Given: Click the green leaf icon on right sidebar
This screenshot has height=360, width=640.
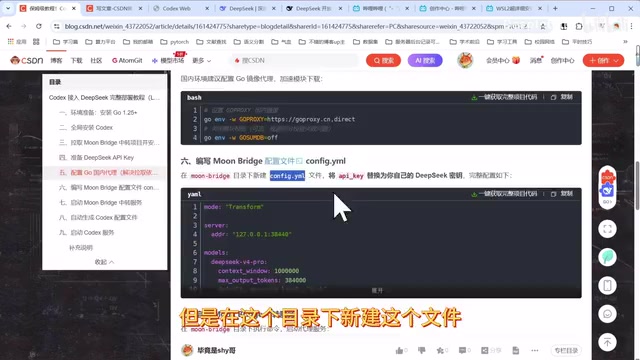Looking at the screenshot, I should [x=607, y=257].
